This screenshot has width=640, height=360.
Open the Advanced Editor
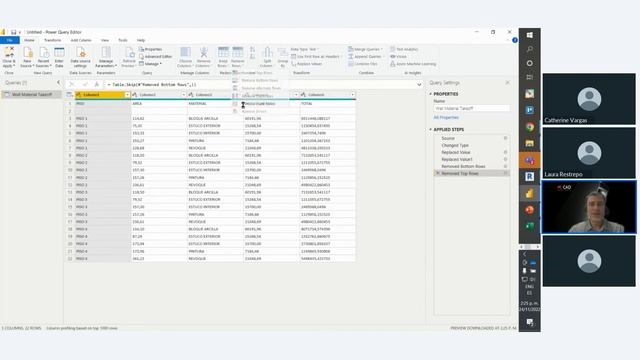pos(156,57)
